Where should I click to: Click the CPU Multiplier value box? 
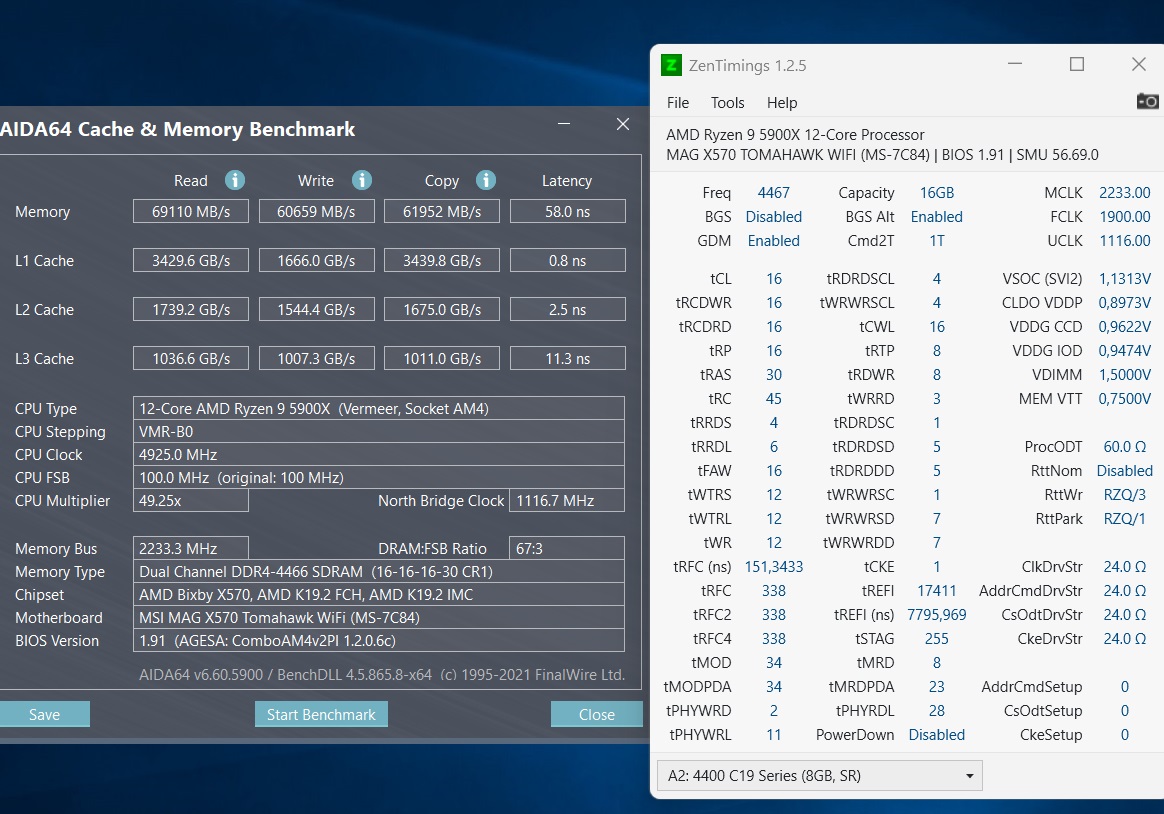190,500
